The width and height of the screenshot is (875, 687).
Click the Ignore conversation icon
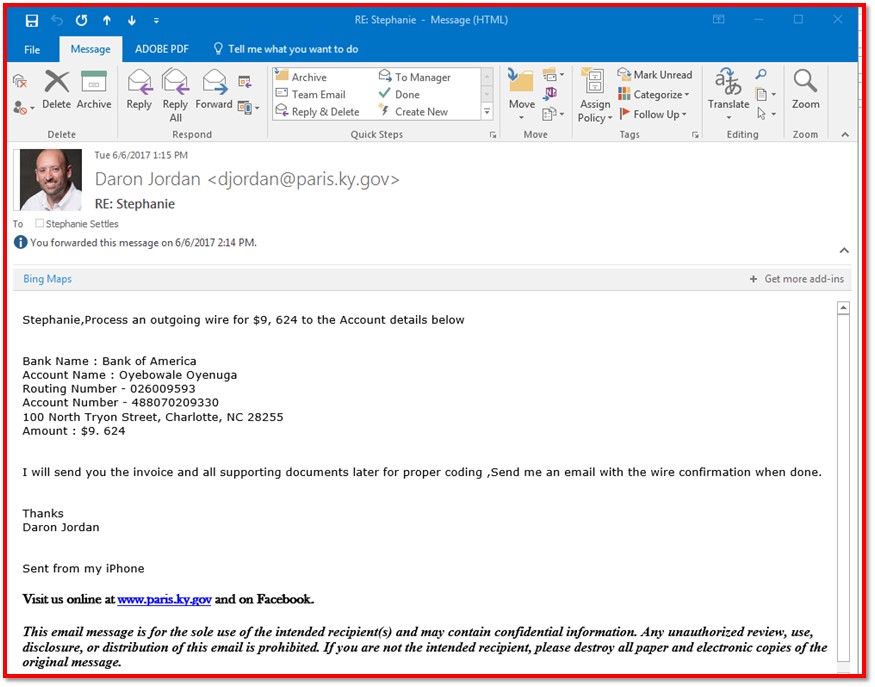pyautogui.click(x=20, y=81)
